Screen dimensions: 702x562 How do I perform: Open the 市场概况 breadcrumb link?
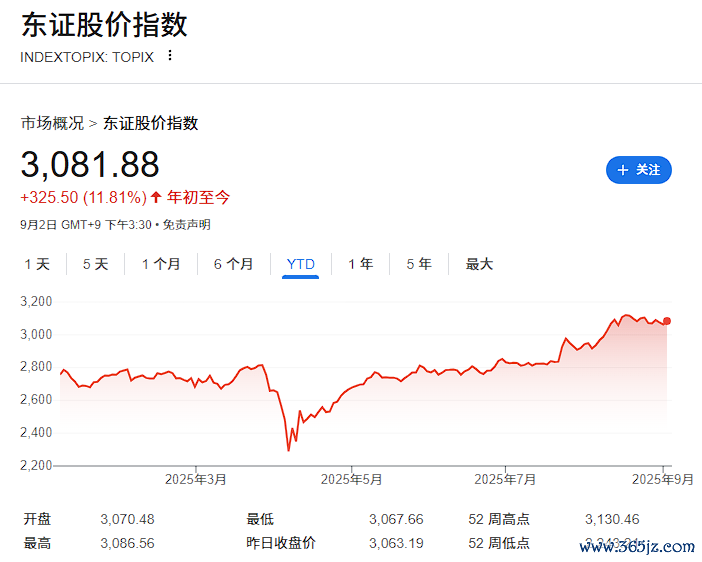pyautogui.click(x=52, y=123)
